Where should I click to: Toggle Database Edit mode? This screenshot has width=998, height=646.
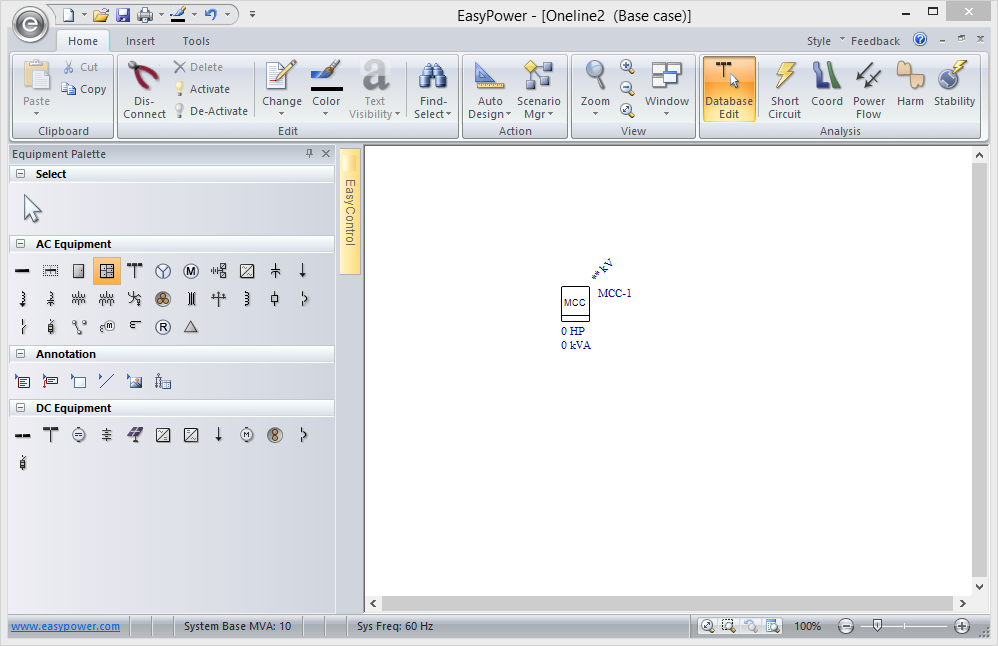(729, 90)
